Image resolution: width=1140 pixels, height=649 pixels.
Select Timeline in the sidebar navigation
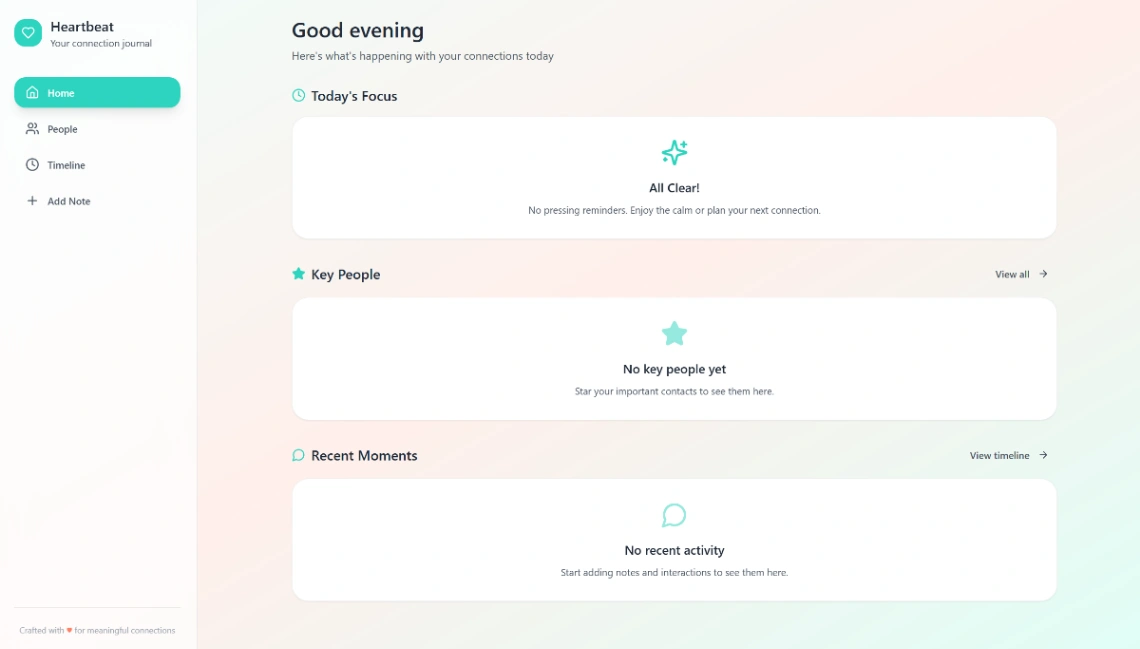(66, 164)
